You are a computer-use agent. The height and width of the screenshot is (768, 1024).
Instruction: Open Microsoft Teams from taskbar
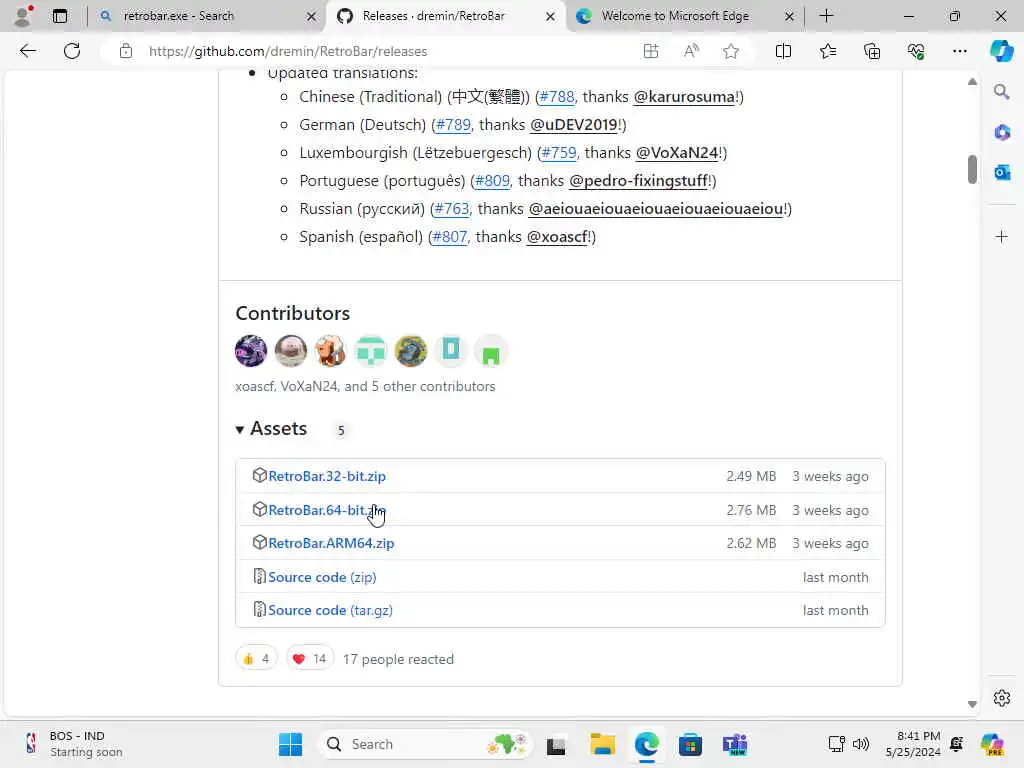pyautogui.click(x=735, y=744)
